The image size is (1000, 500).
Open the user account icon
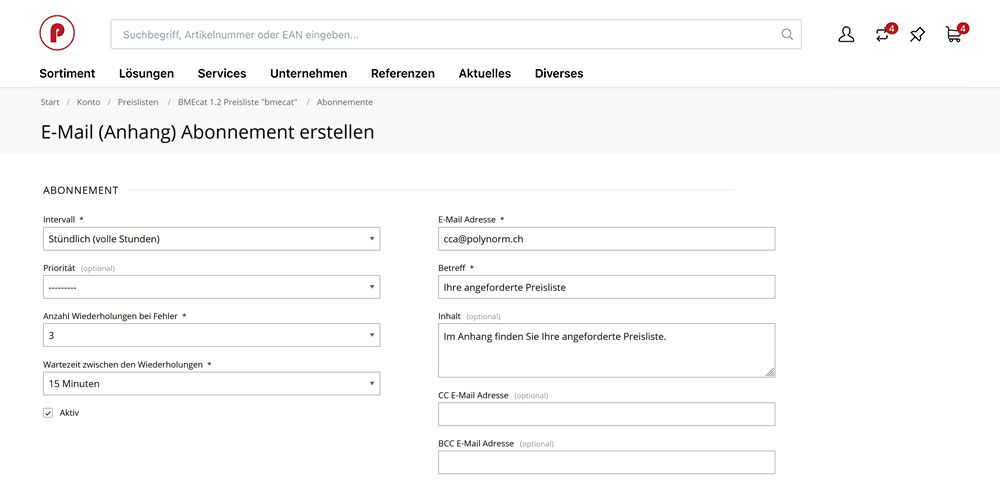click(x=846, y=35)
